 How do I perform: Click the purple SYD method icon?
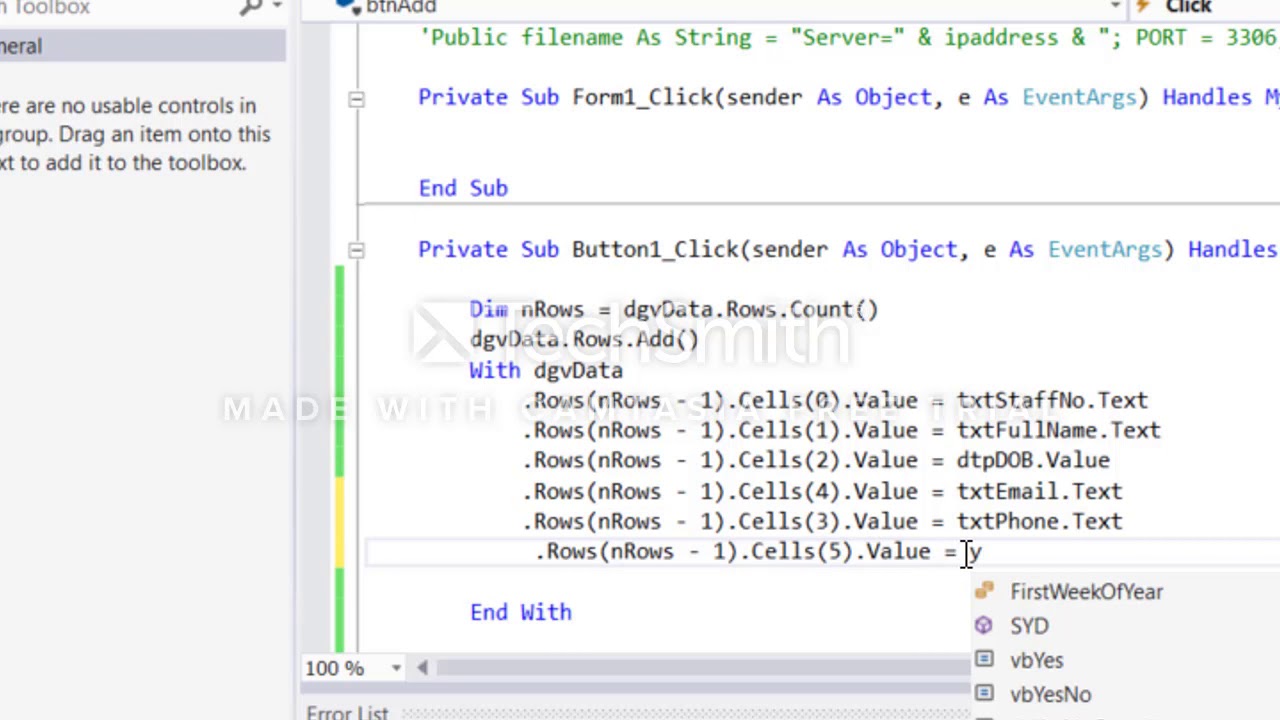(x=984, y=625)
